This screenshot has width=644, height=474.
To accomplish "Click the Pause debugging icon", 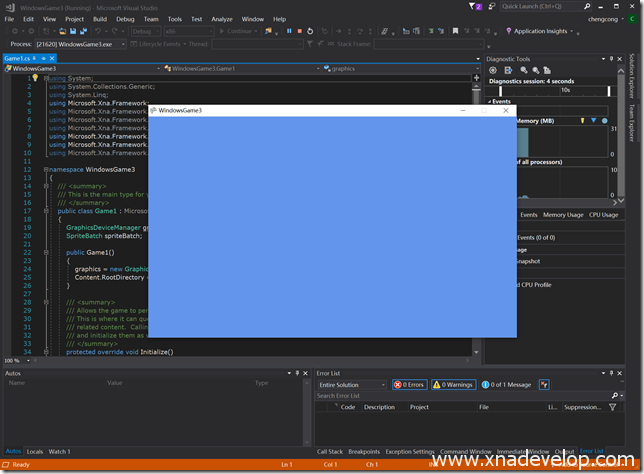I will pyautogui.click(x=289, y=31).
